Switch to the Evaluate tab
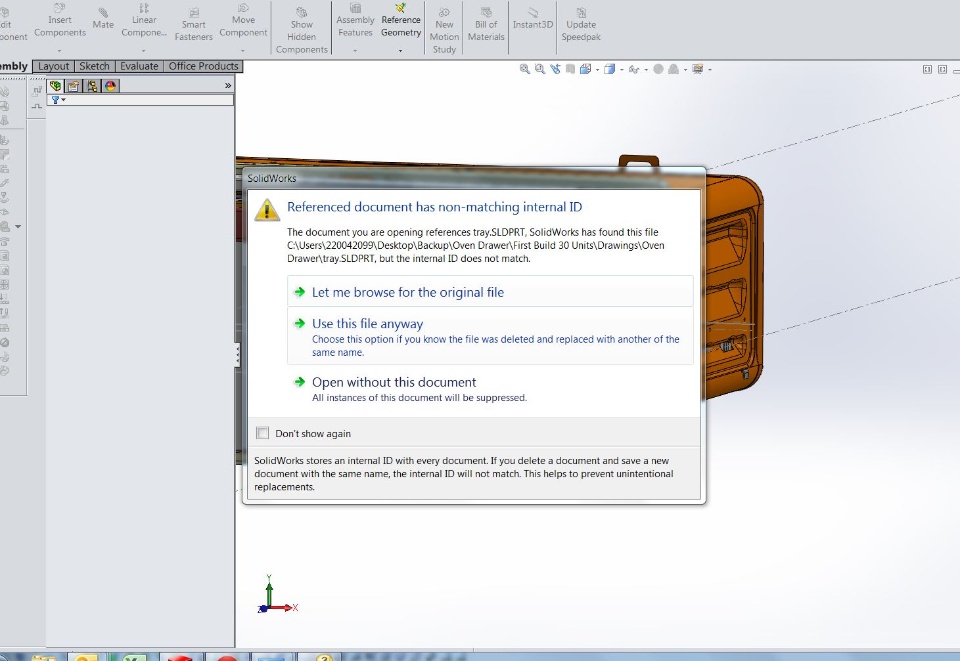960x661 pixels. [x=139, y=66]
